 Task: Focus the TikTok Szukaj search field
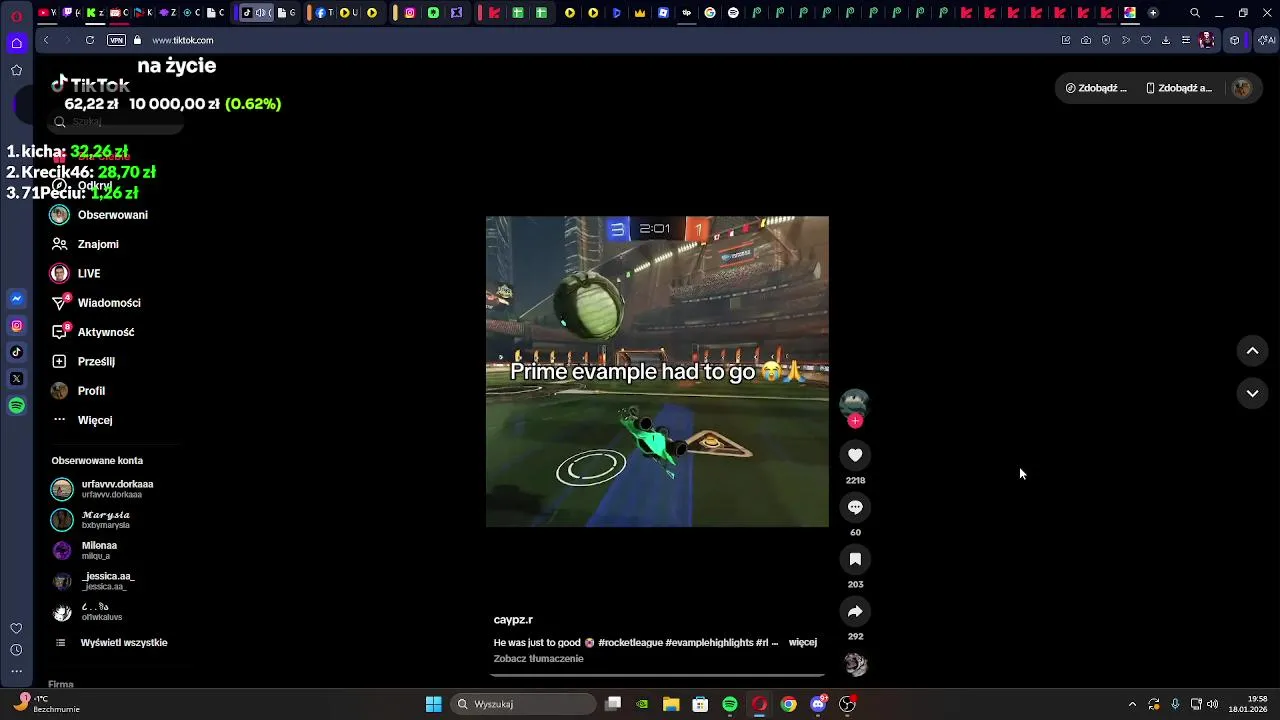[115, 122]
